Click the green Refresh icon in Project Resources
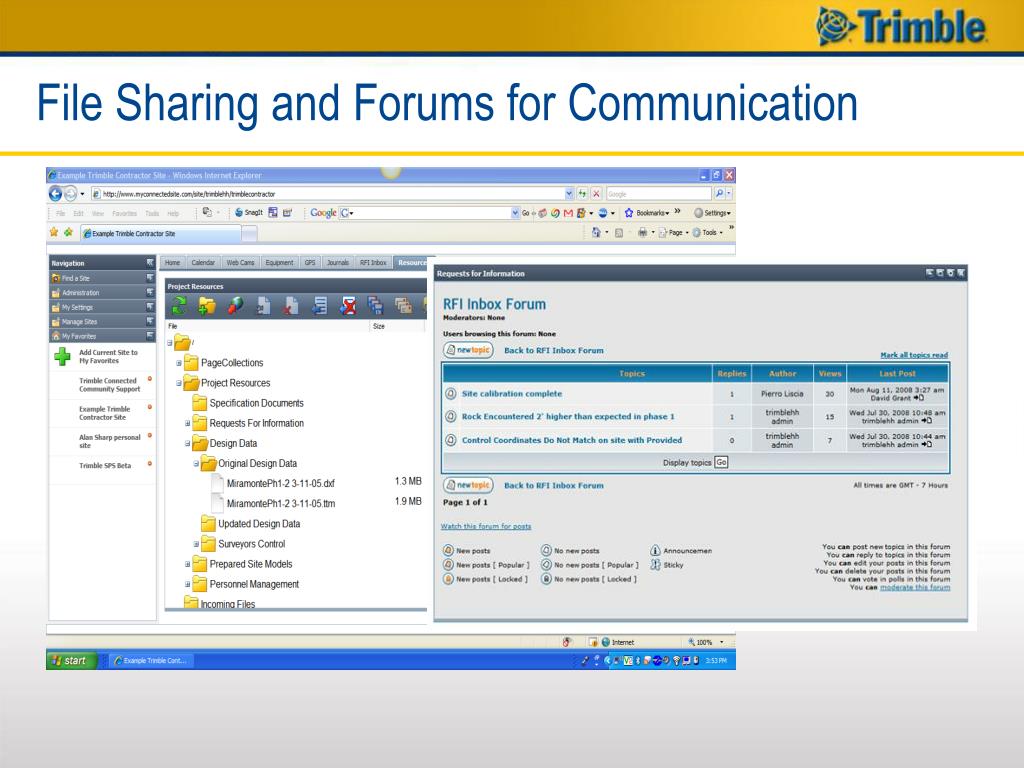 (178, 305)
